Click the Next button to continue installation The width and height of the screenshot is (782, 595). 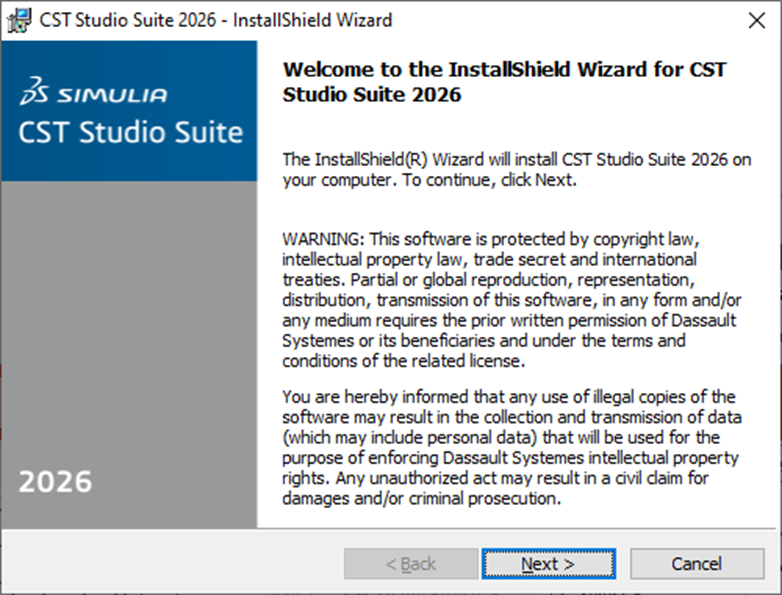[x=548, y=564]
